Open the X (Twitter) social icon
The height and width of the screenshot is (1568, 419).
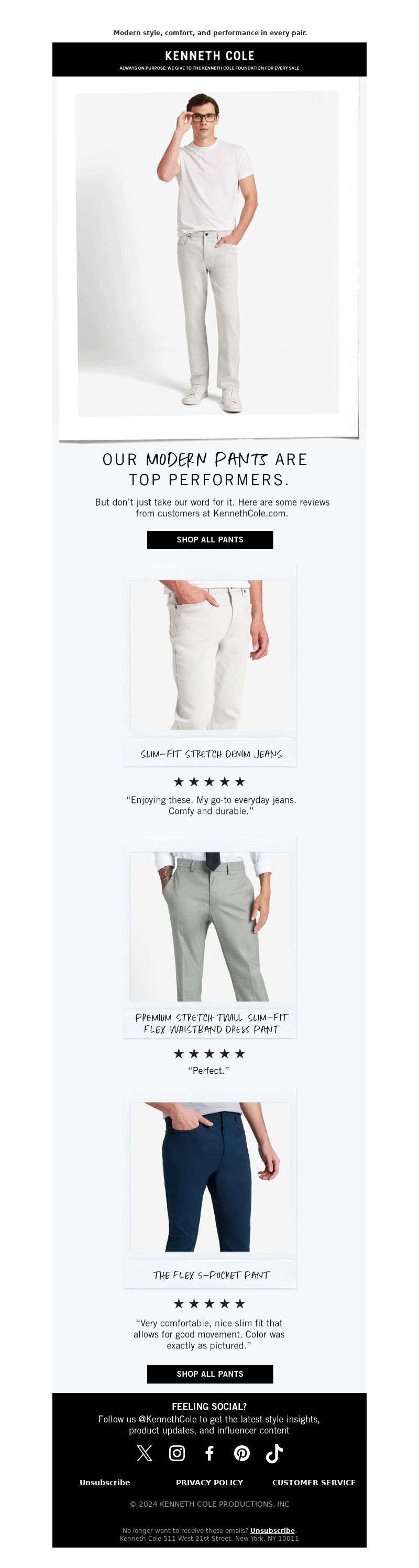point(144,1454)
